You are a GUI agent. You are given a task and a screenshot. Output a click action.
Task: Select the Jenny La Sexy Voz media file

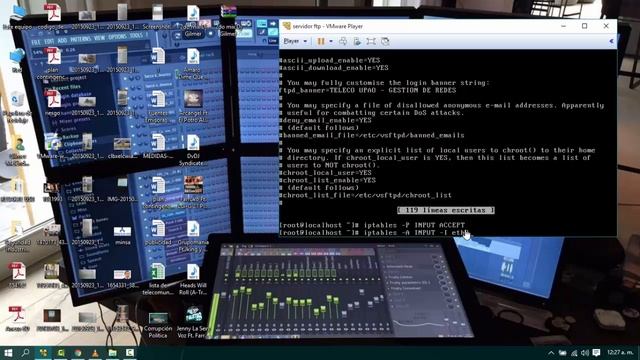pos(193,322)
